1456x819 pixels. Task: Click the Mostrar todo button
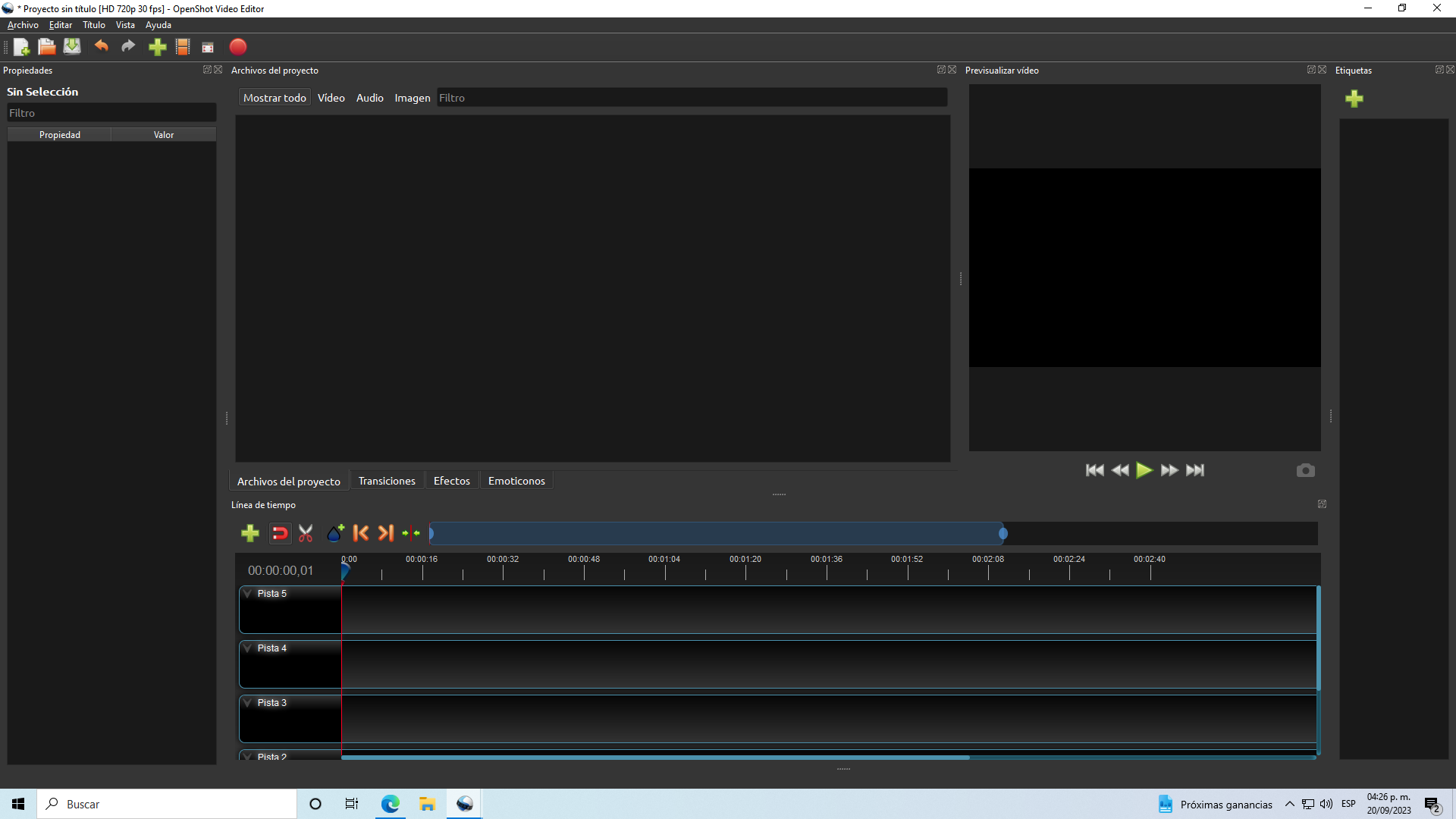(275, 98)
